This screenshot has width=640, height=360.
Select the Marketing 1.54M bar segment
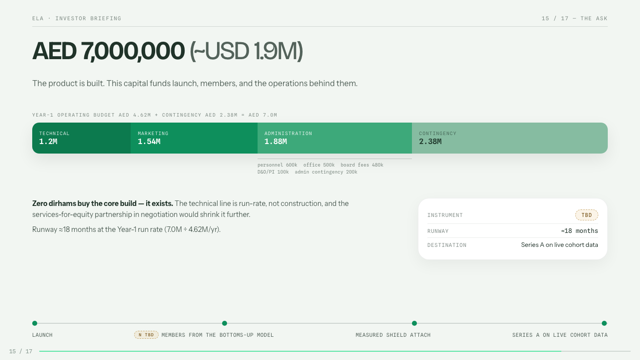194,138
